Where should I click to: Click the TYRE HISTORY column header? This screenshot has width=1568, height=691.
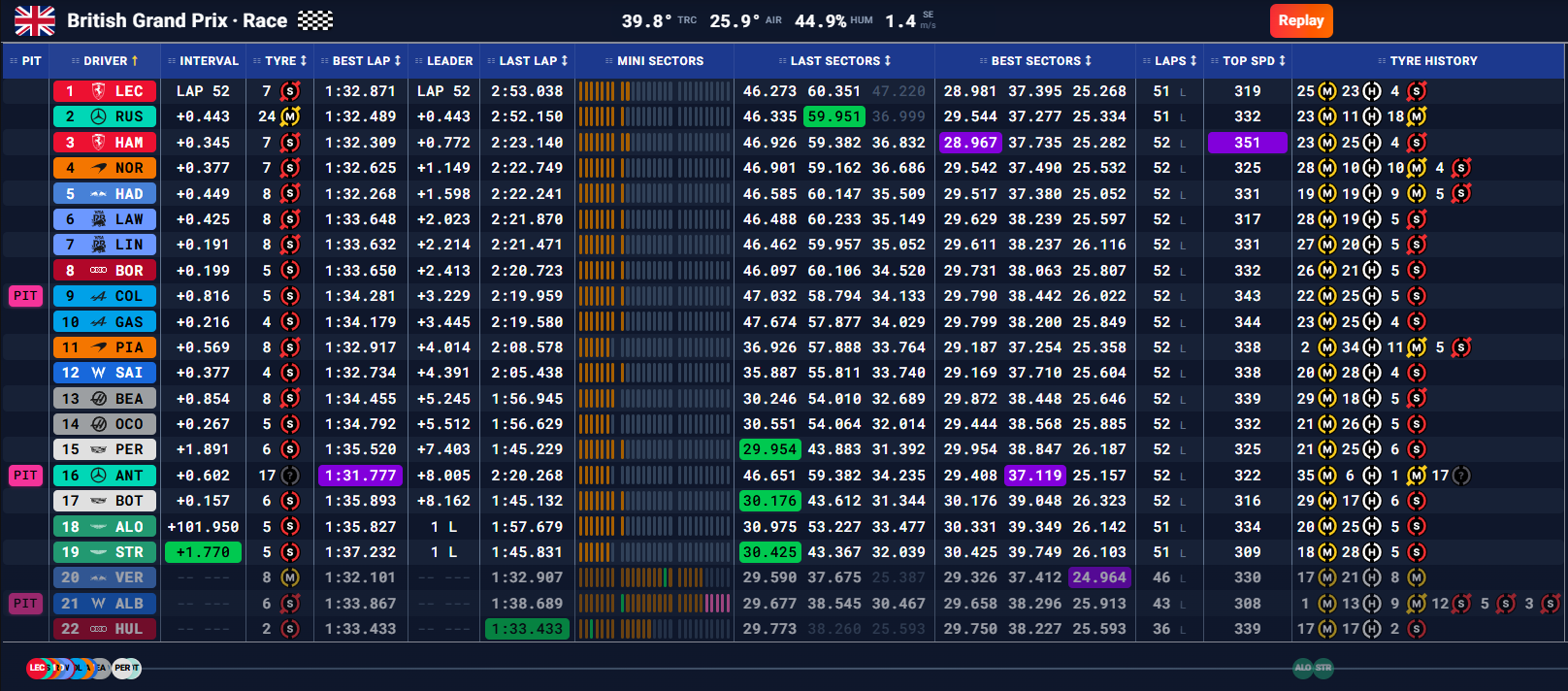(x=1427, y=61)
